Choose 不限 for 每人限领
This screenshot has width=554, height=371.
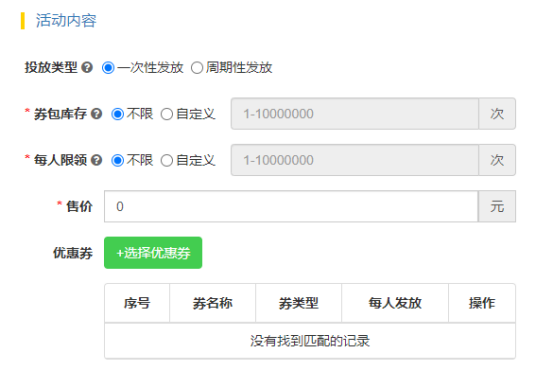(118, 160)
